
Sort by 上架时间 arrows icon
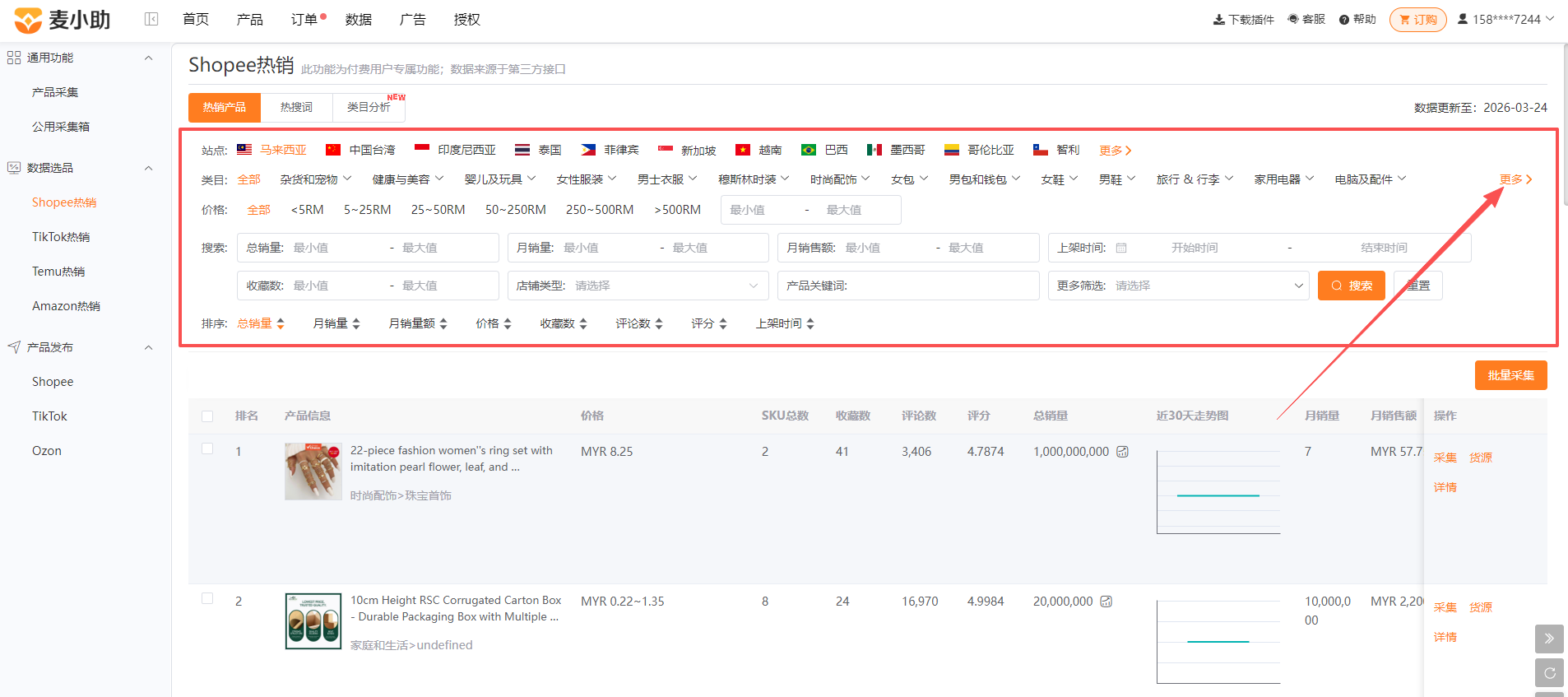pyautogui.click(x=810, y=324)
